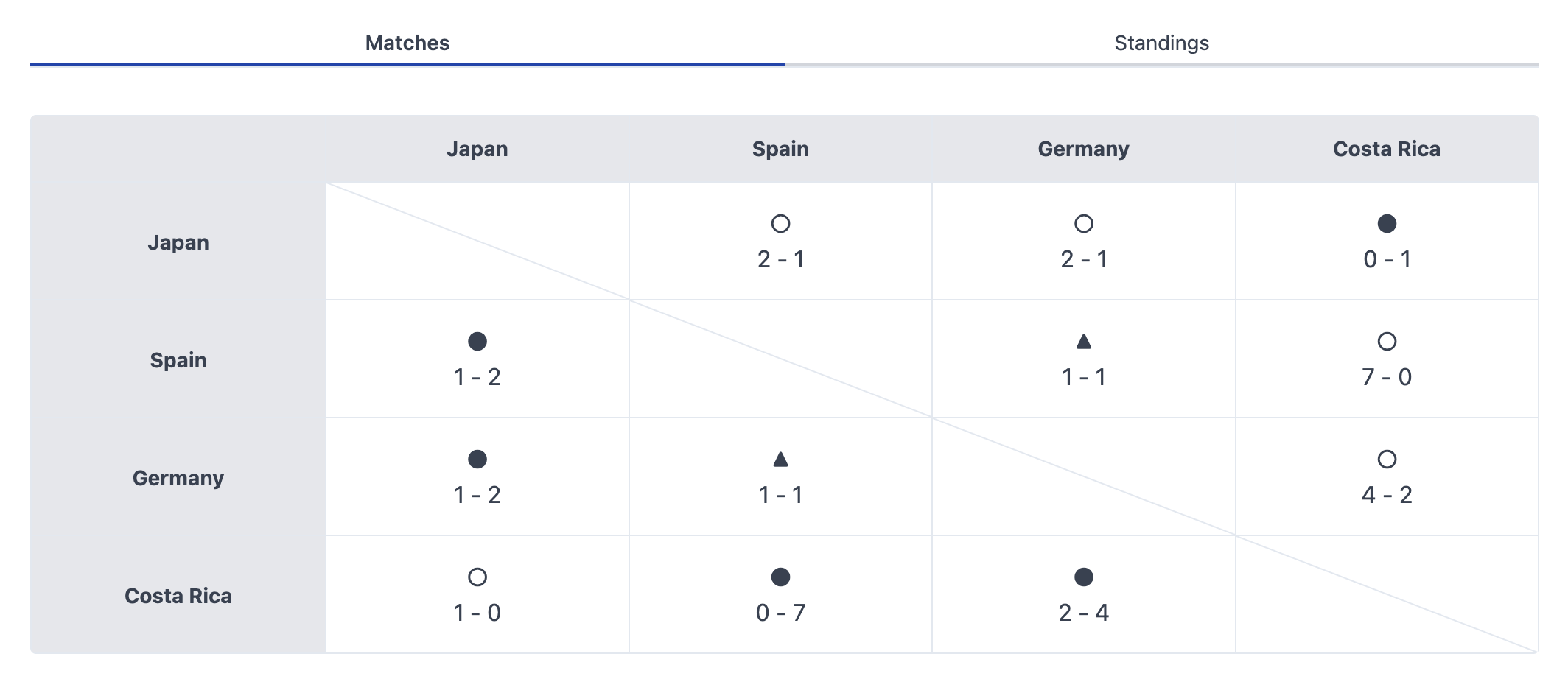Select the win circle on Spain's 7-0 result
The width and height of the screenshot is (1568, 679).
point(1387,342)
